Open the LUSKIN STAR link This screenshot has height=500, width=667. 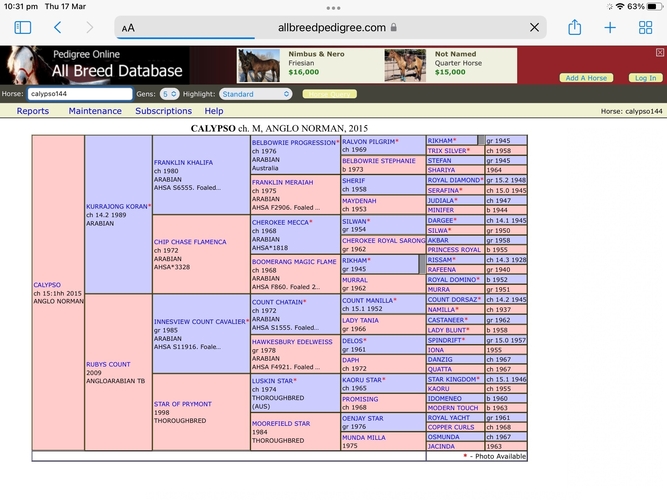(x=272, y=381)
